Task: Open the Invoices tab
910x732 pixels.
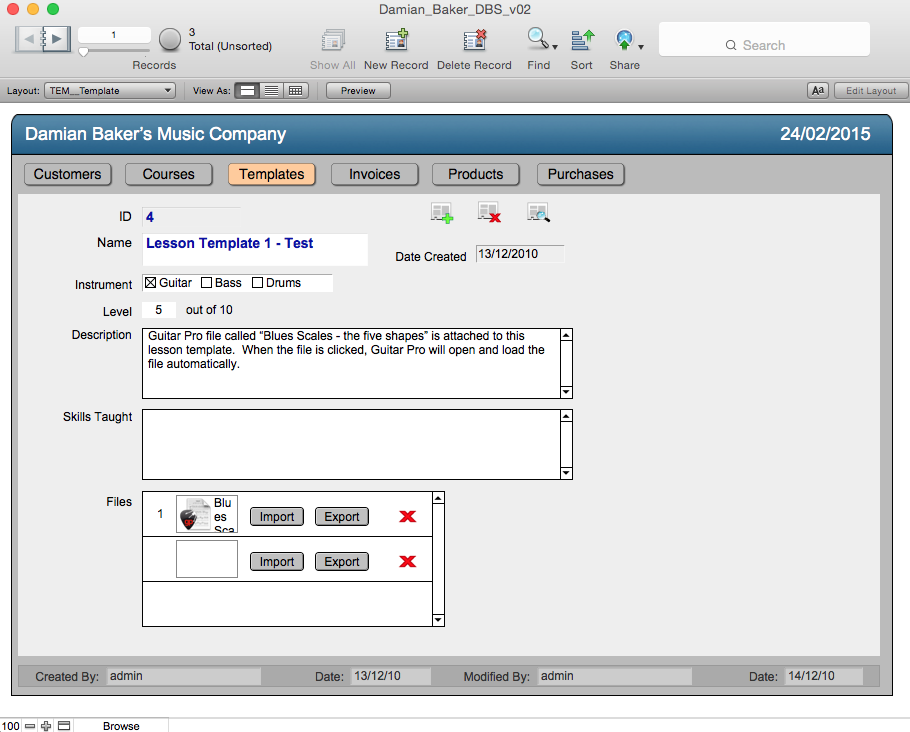Action: (x=374, y=174)
